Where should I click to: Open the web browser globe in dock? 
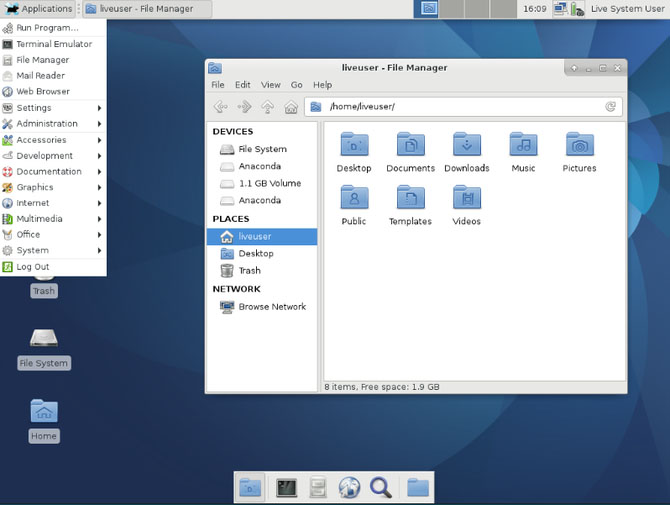click(348, 487)
